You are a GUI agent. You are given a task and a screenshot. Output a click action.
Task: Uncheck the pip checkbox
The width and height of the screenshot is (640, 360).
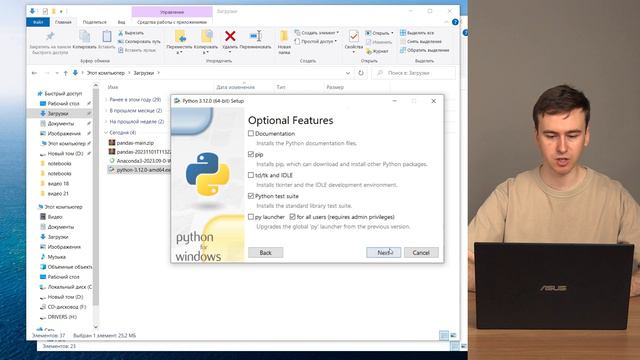[x=251, y=154]
